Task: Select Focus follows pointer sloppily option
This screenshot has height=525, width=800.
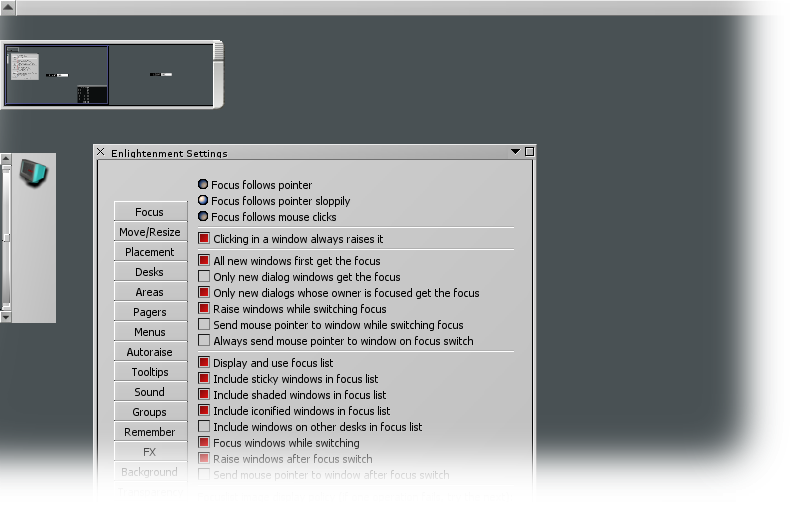Action: coord(203,200)
